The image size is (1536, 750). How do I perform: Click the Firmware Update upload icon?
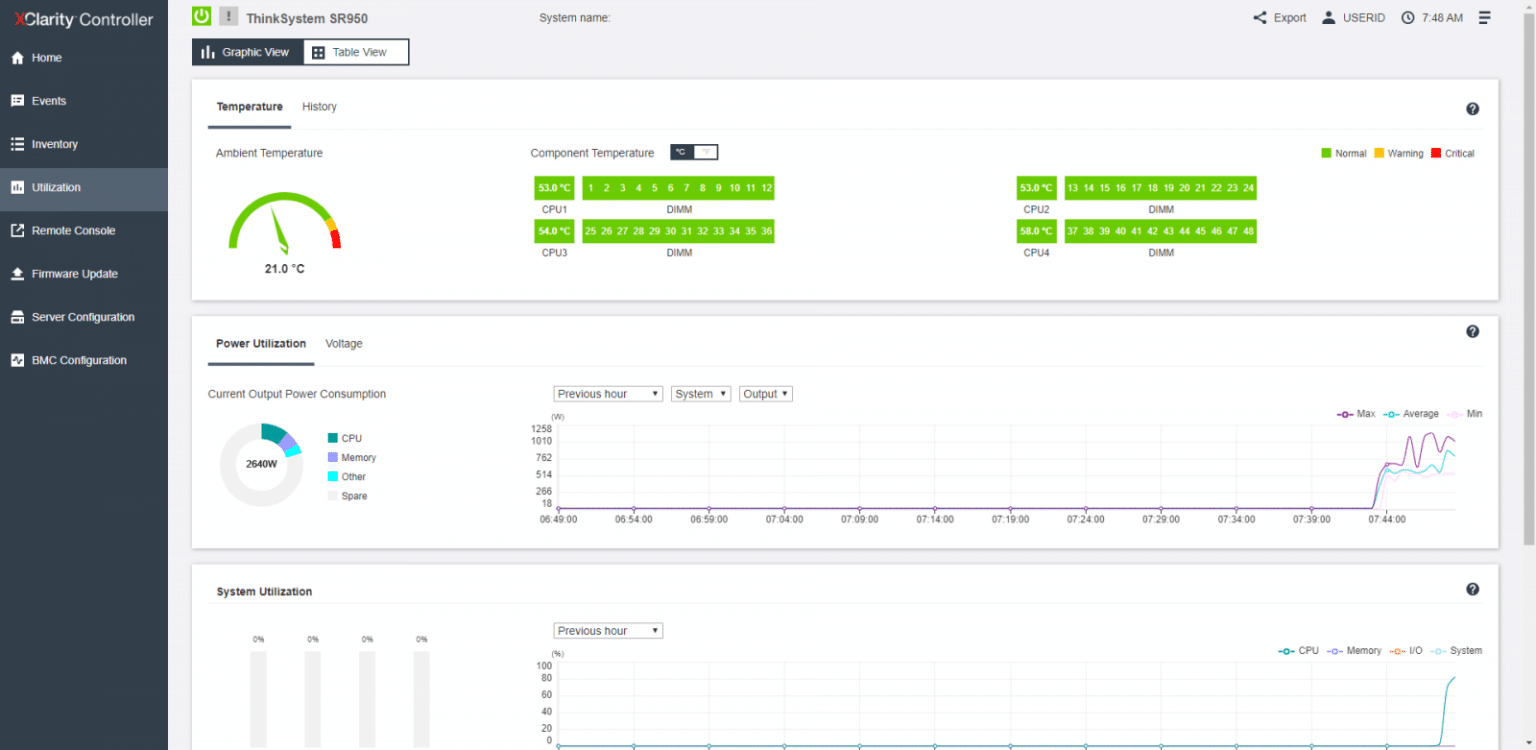[x=17, y=274]
